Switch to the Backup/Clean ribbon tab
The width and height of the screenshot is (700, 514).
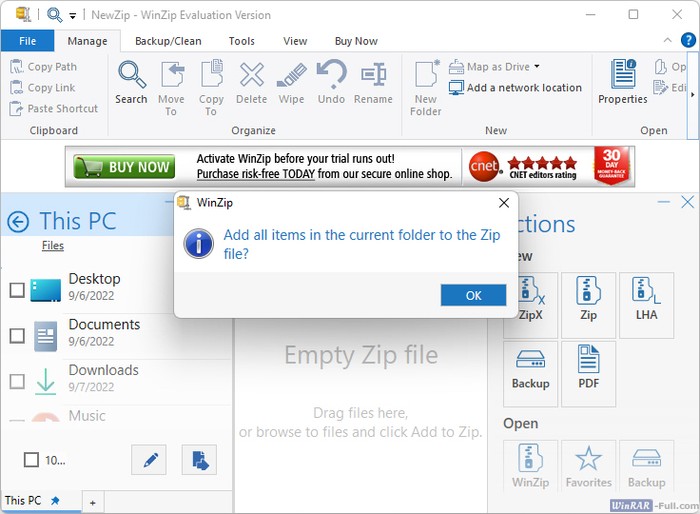168,41
